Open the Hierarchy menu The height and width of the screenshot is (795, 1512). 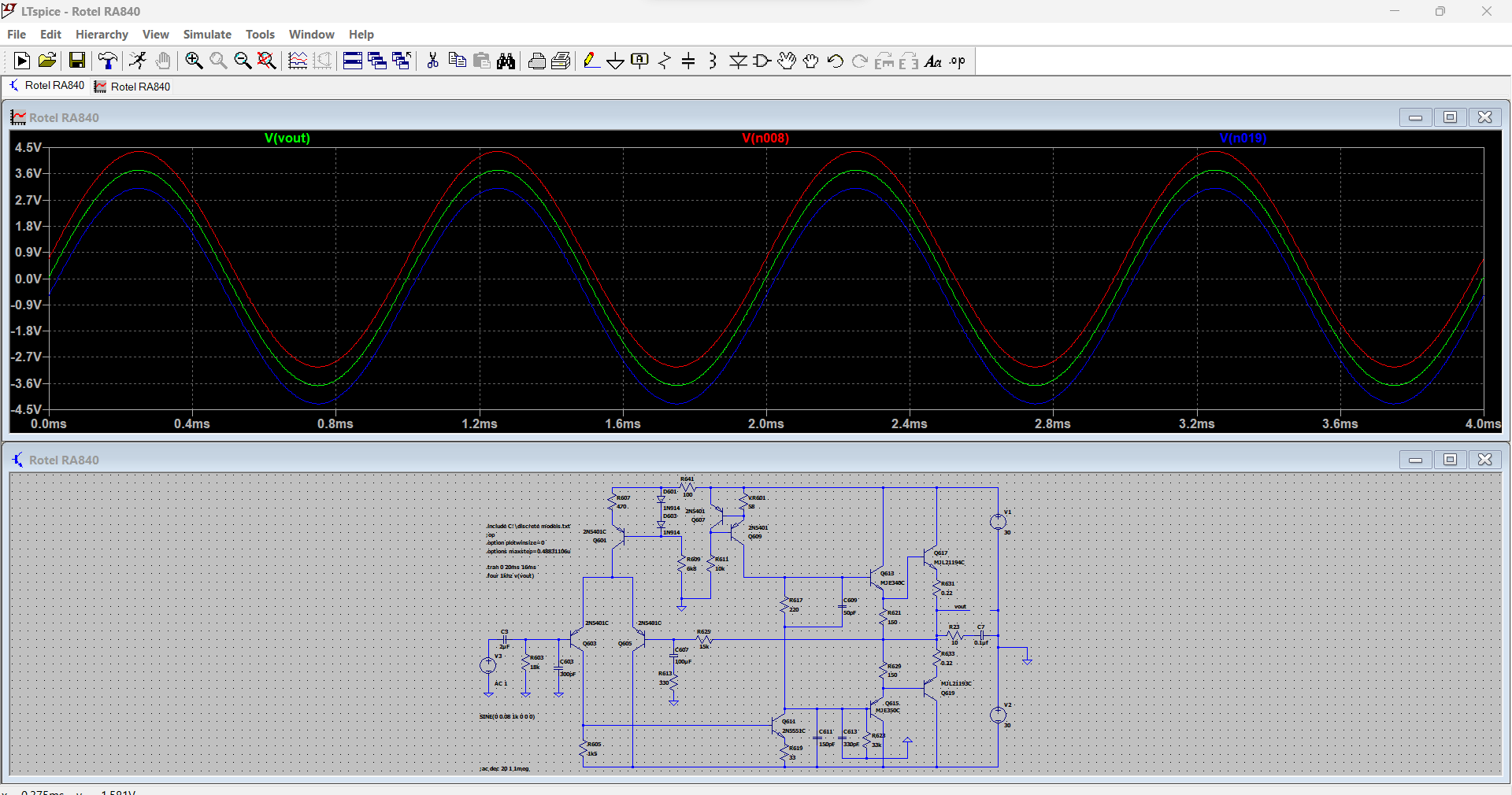pyautogui.click(x=102, y=35)
